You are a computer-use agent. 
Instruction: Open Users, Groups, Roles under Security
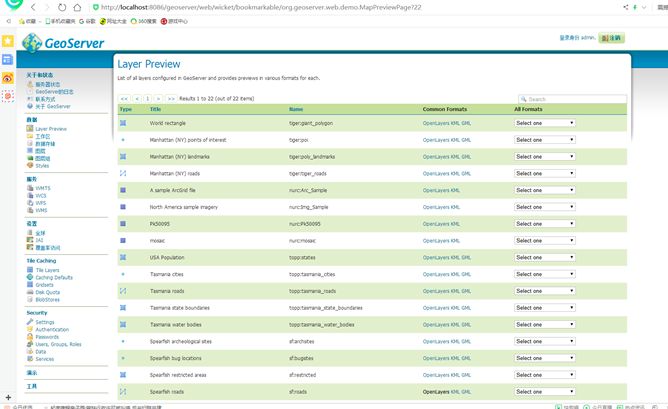(58, 344)
